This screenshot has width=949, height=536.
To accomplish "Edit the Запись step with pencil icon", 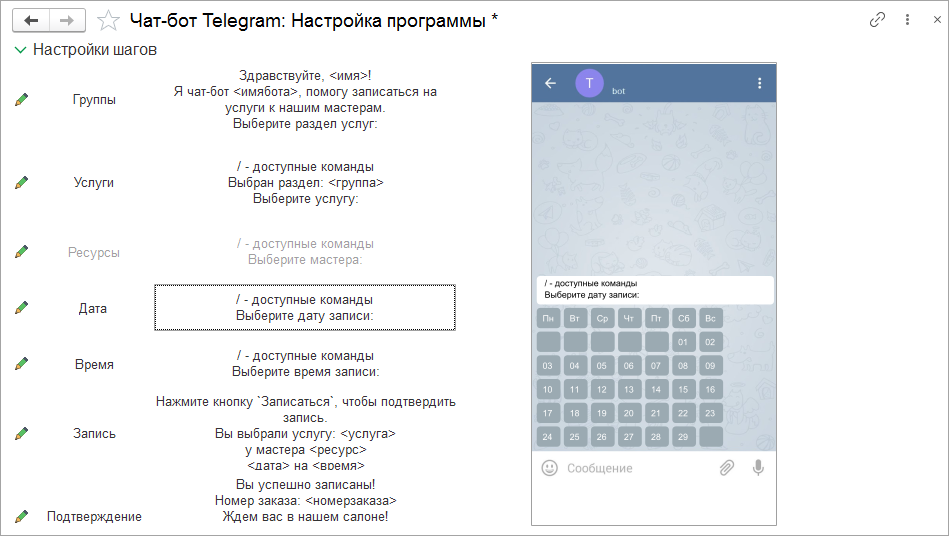I will pos(21,434).
